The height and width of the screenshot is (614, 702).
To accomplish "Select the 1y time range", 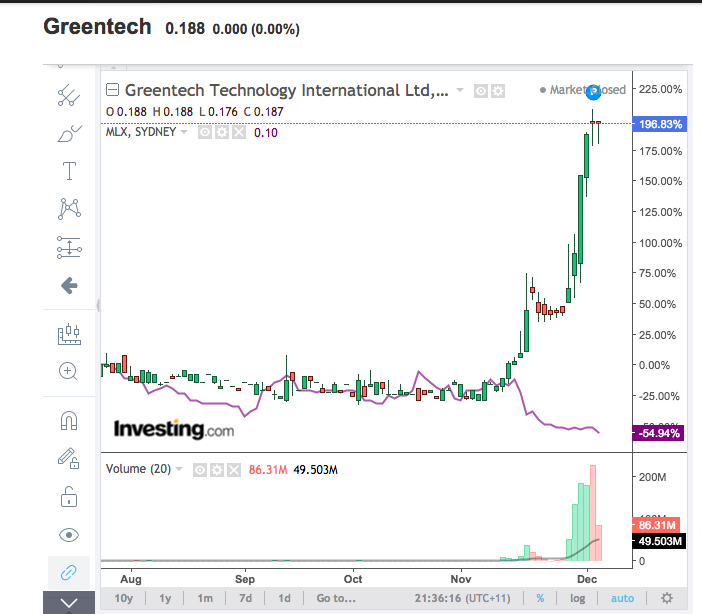I will (165, 598).
